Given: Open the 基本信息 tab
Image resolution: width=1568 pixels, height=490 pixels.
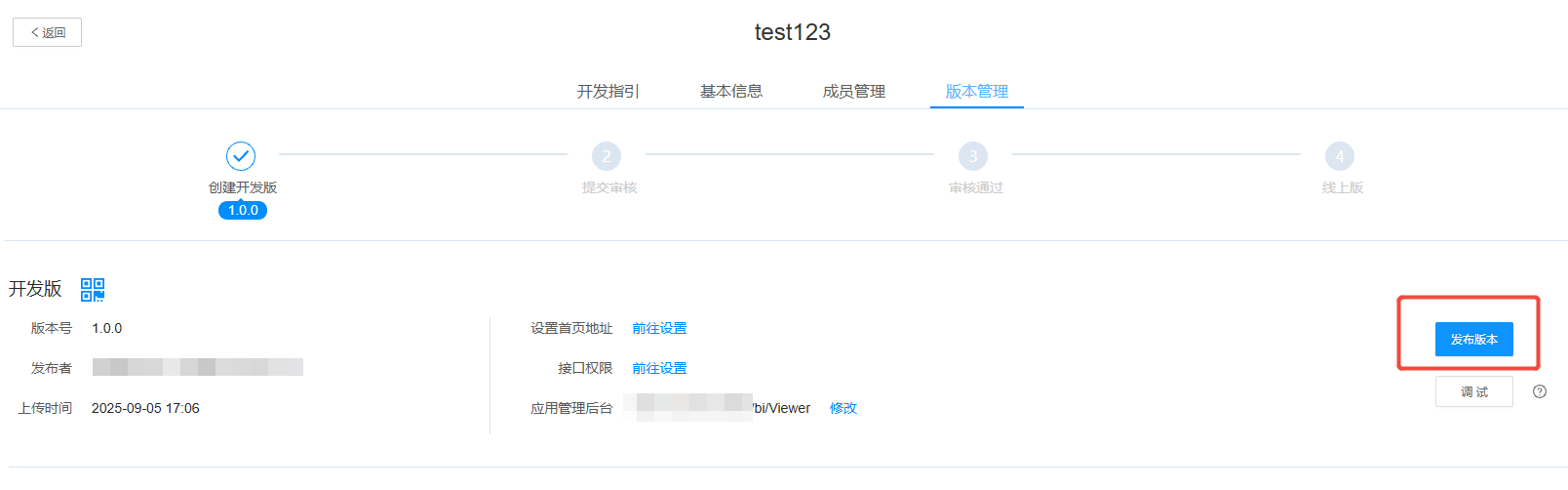Looking at the screenshot, I should pyautogui.click(x=731, y=91).
